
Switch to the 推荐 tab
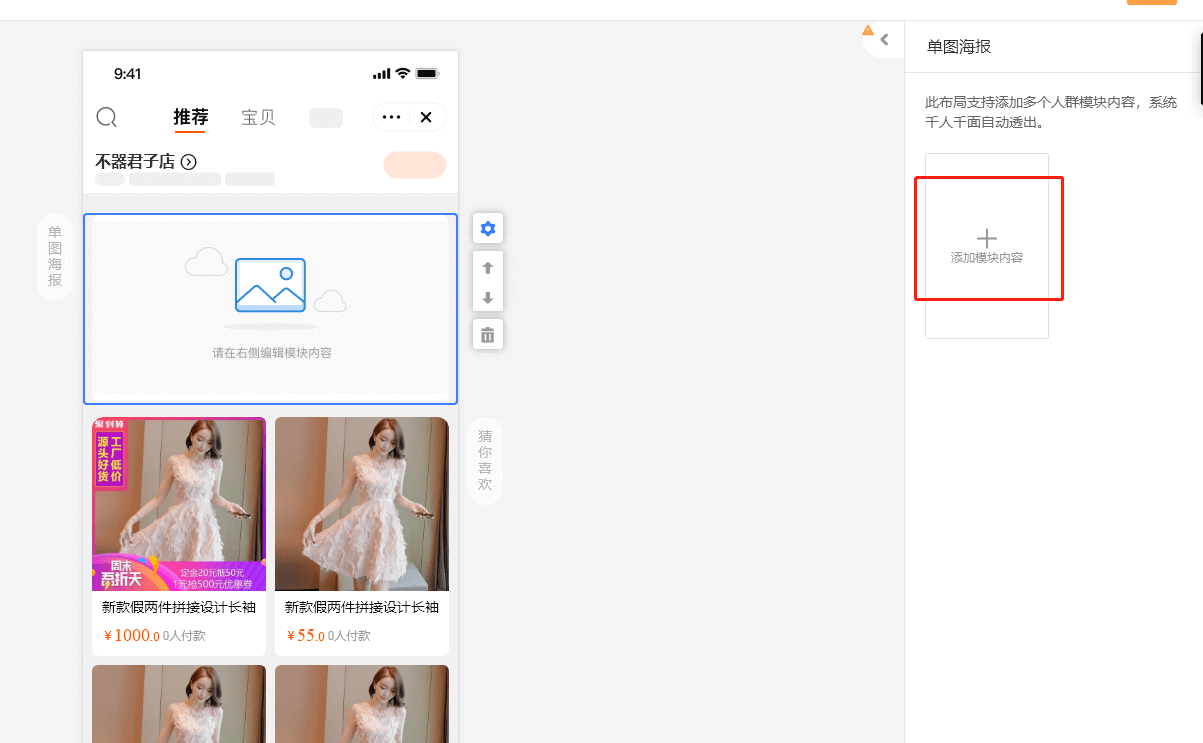[191, 117]
